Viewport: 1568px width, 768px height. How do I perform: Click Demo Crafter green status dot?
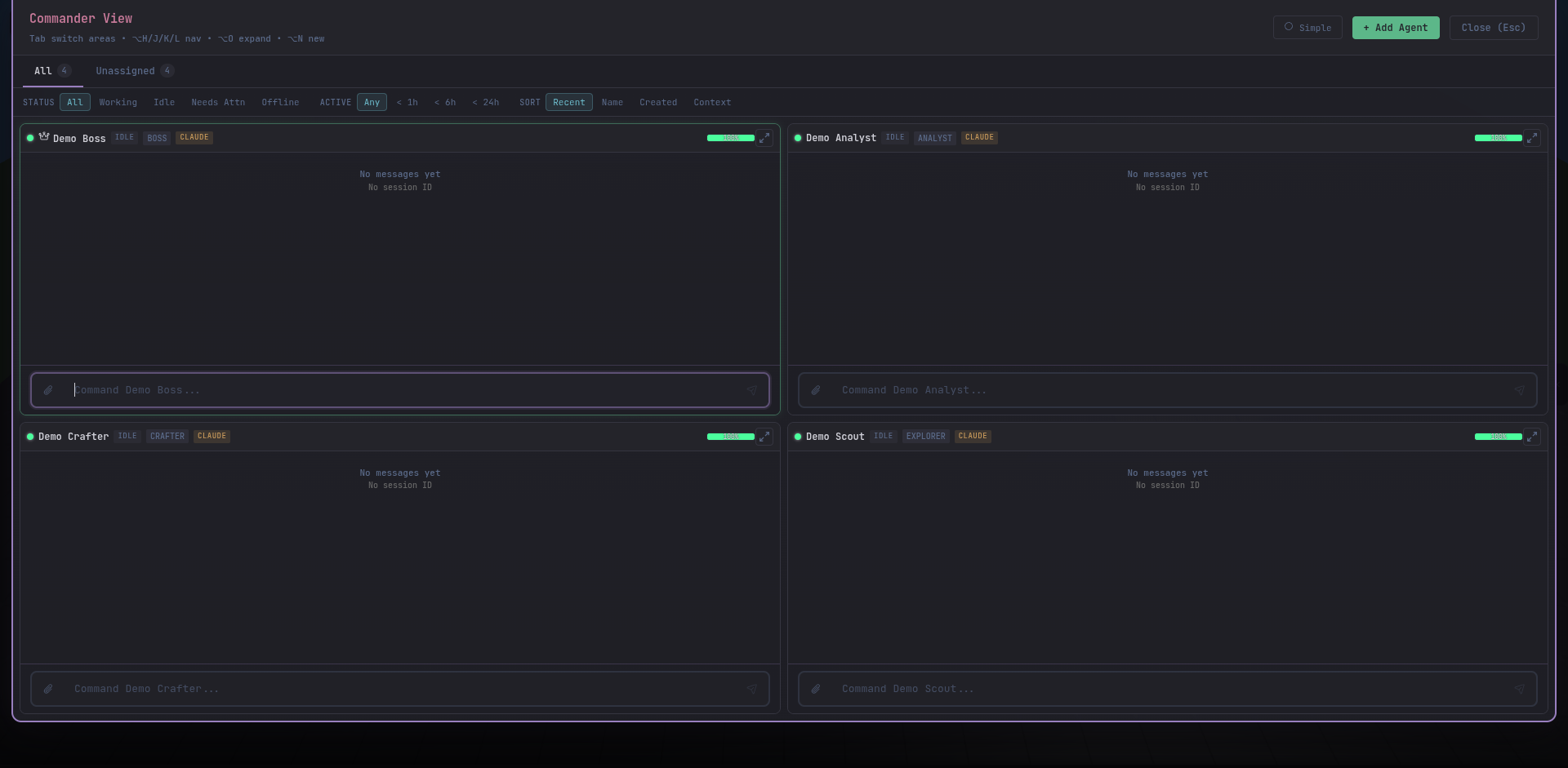pos(30,437)
